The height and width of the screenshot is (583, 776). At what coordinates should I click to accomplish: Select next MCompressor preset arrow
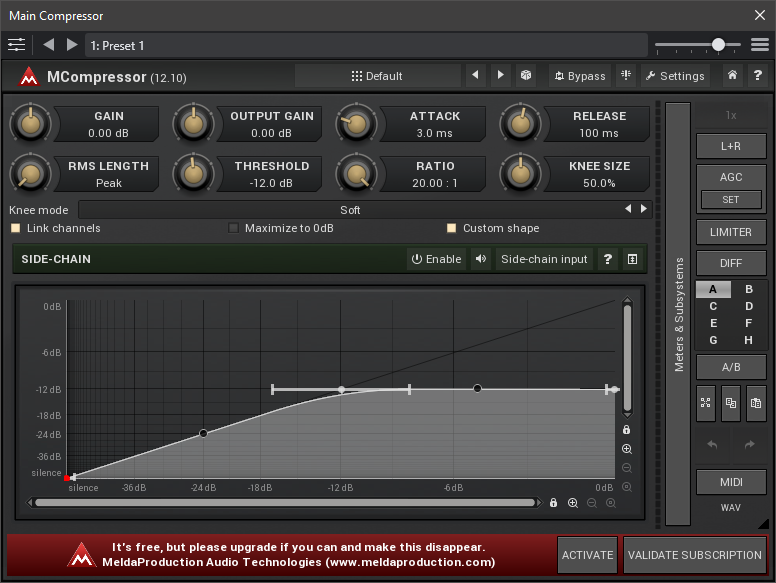500,75
